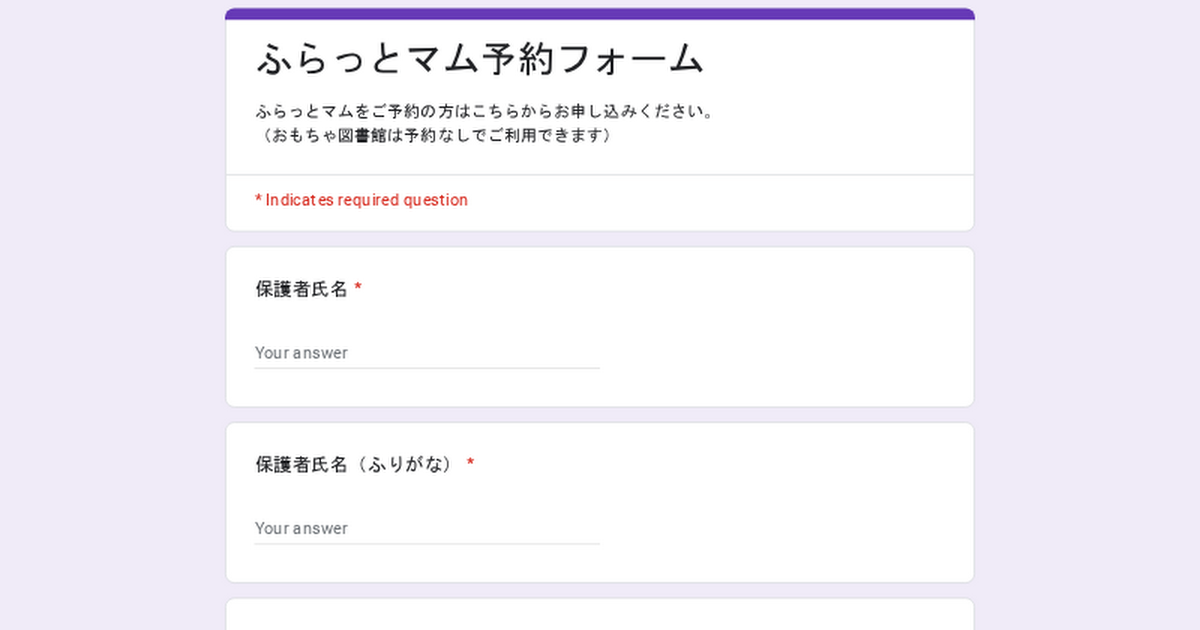
Task: Click empty space right of 保護者氏名 input
Action: pyautogui.click(x=780, y=353)
